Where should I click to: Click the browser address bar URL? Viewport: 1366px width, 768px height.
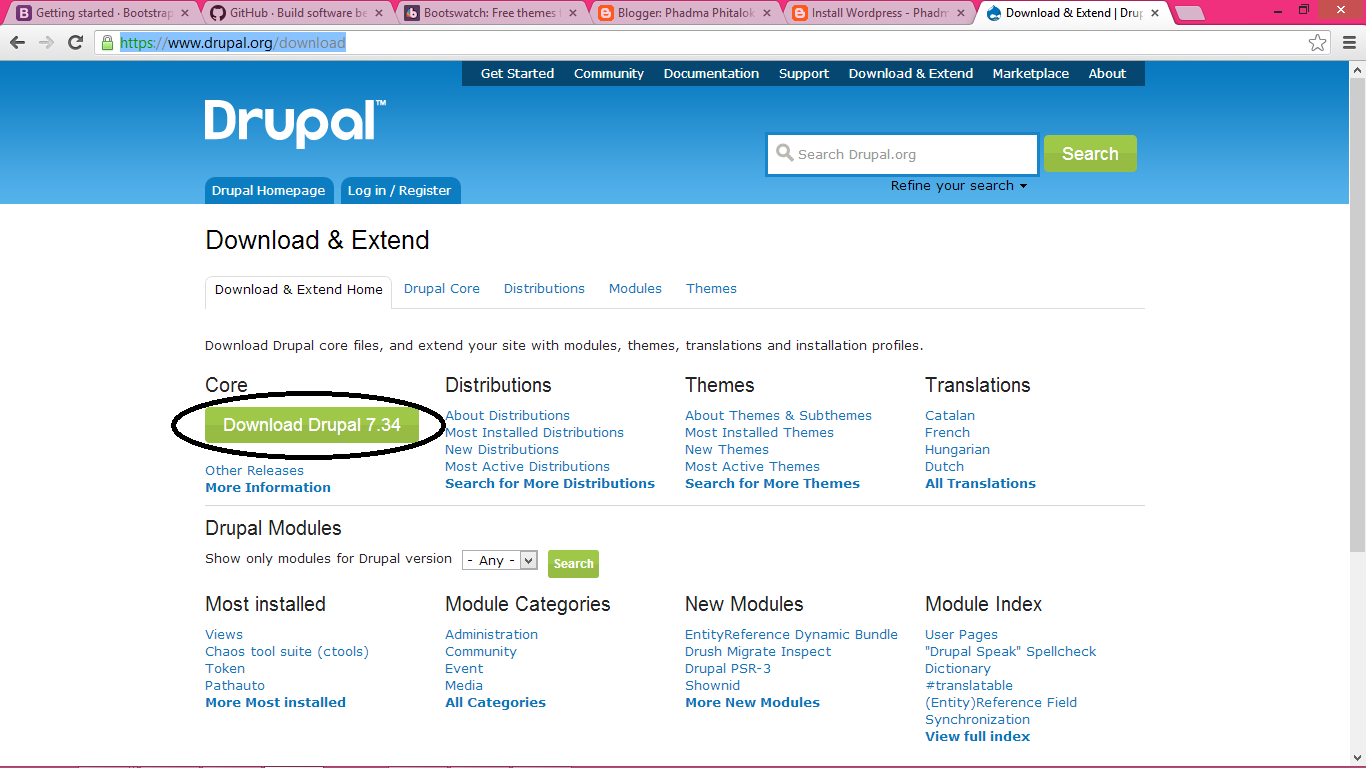click(233, 43)
